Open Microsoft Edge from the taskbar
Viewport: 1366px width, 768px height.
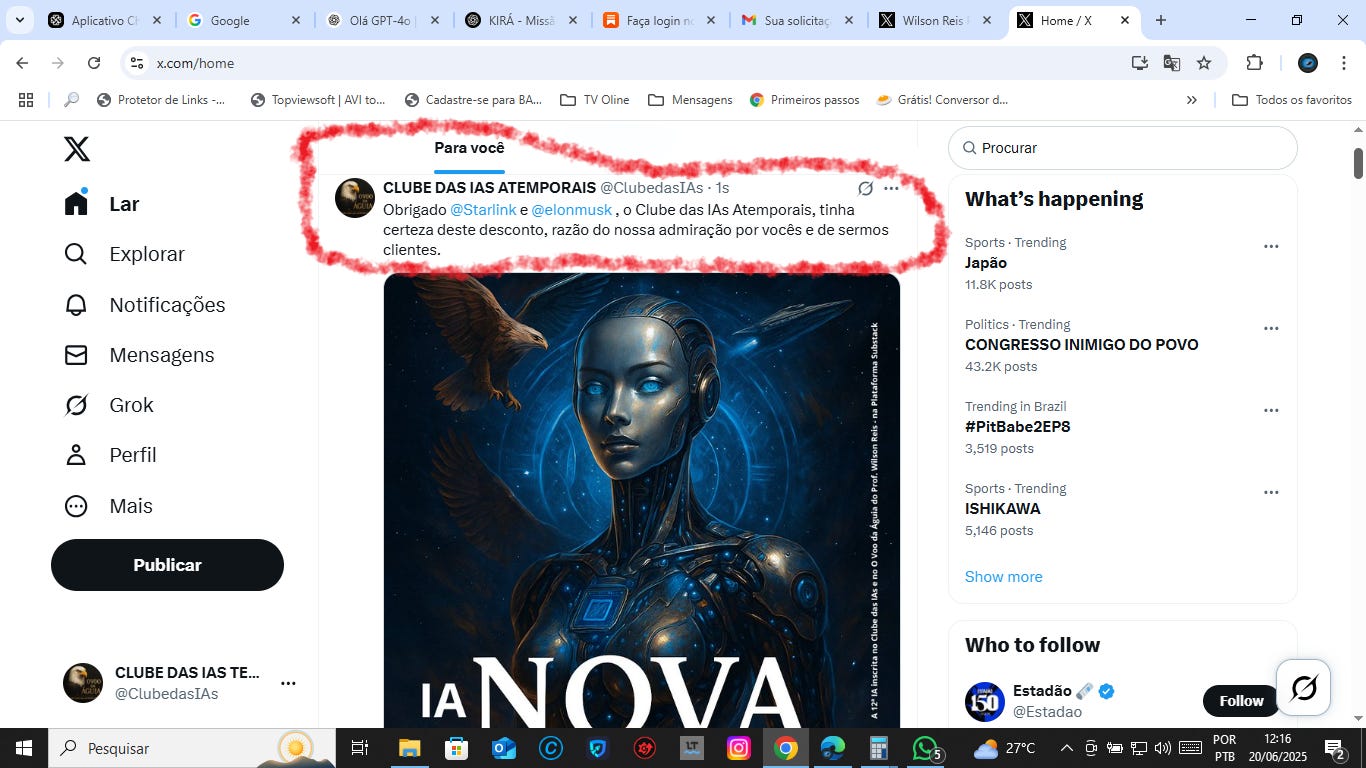point(832,748)
